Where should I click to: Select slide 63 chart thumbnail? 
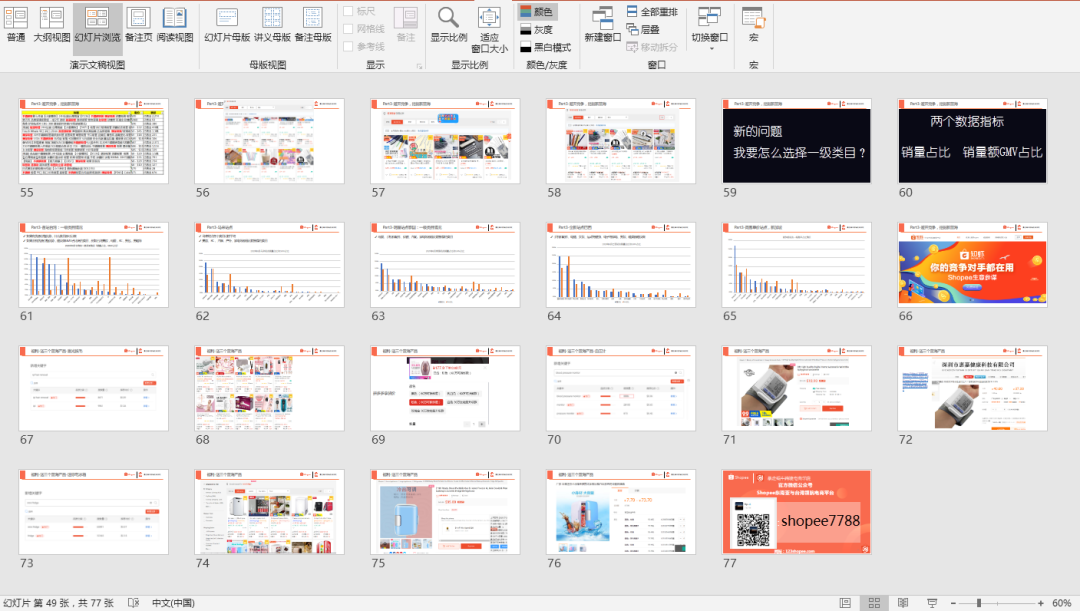[x=445, y=265]
